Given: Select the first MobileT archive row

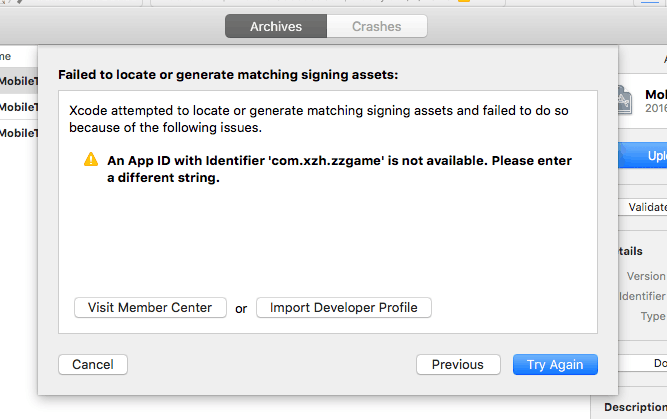Looking at the screenshot, I should click(x=18, y=81).
